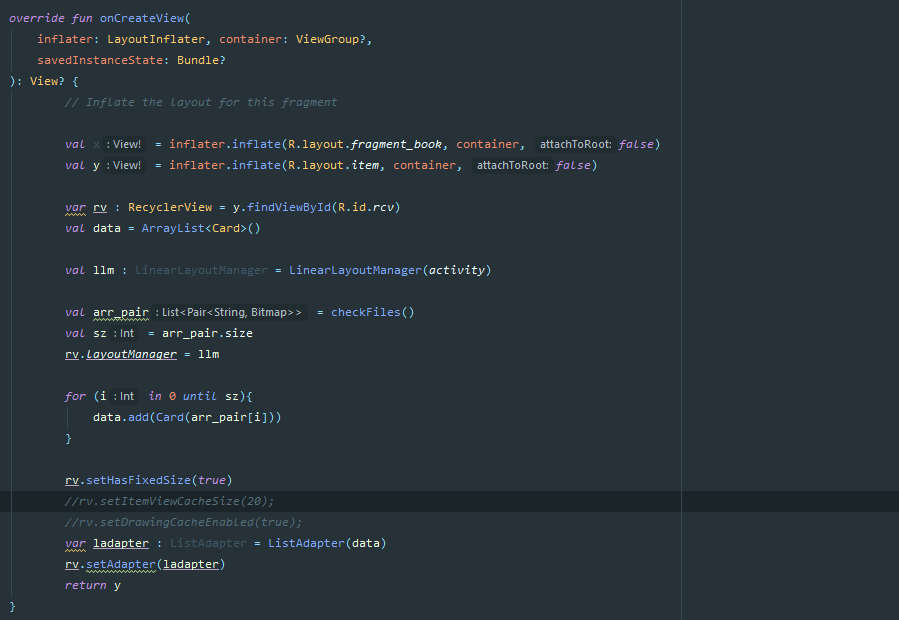899x620 pixels.
Task: Click the ladapter variable declaration
Action: pyautogui.click(x=120, y=543)
